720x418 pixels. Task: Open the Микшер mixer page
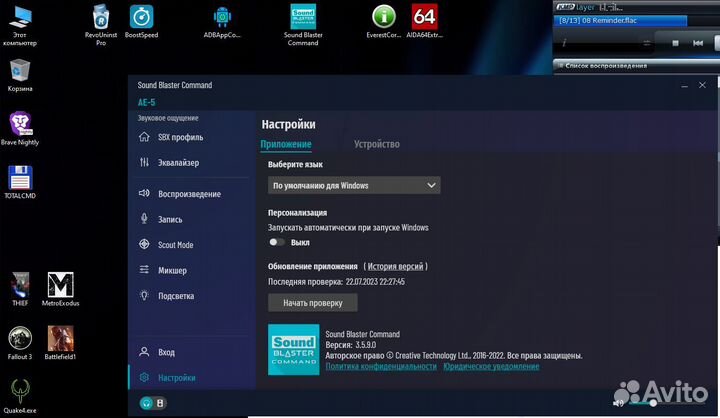pos(172,271)
